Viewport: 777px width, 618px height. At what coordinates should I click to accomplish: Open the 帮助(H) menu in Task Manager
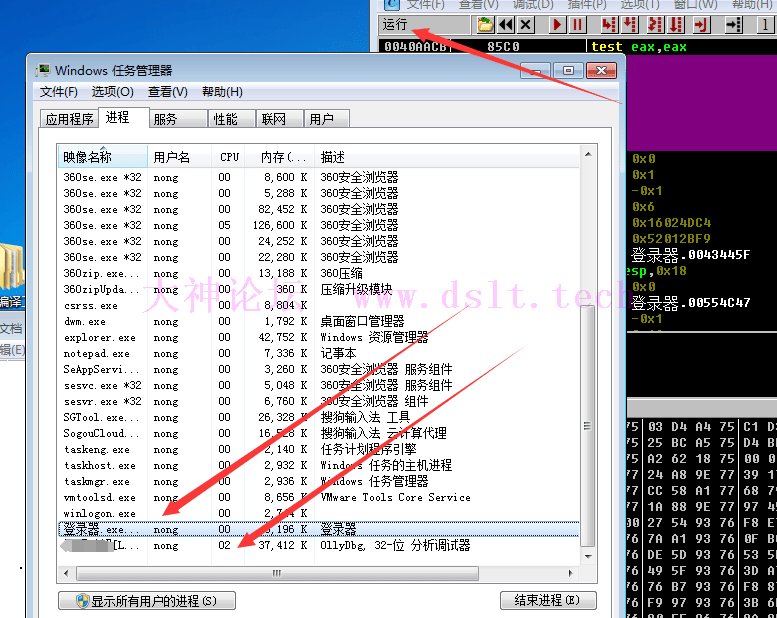[x=222, y=92]
